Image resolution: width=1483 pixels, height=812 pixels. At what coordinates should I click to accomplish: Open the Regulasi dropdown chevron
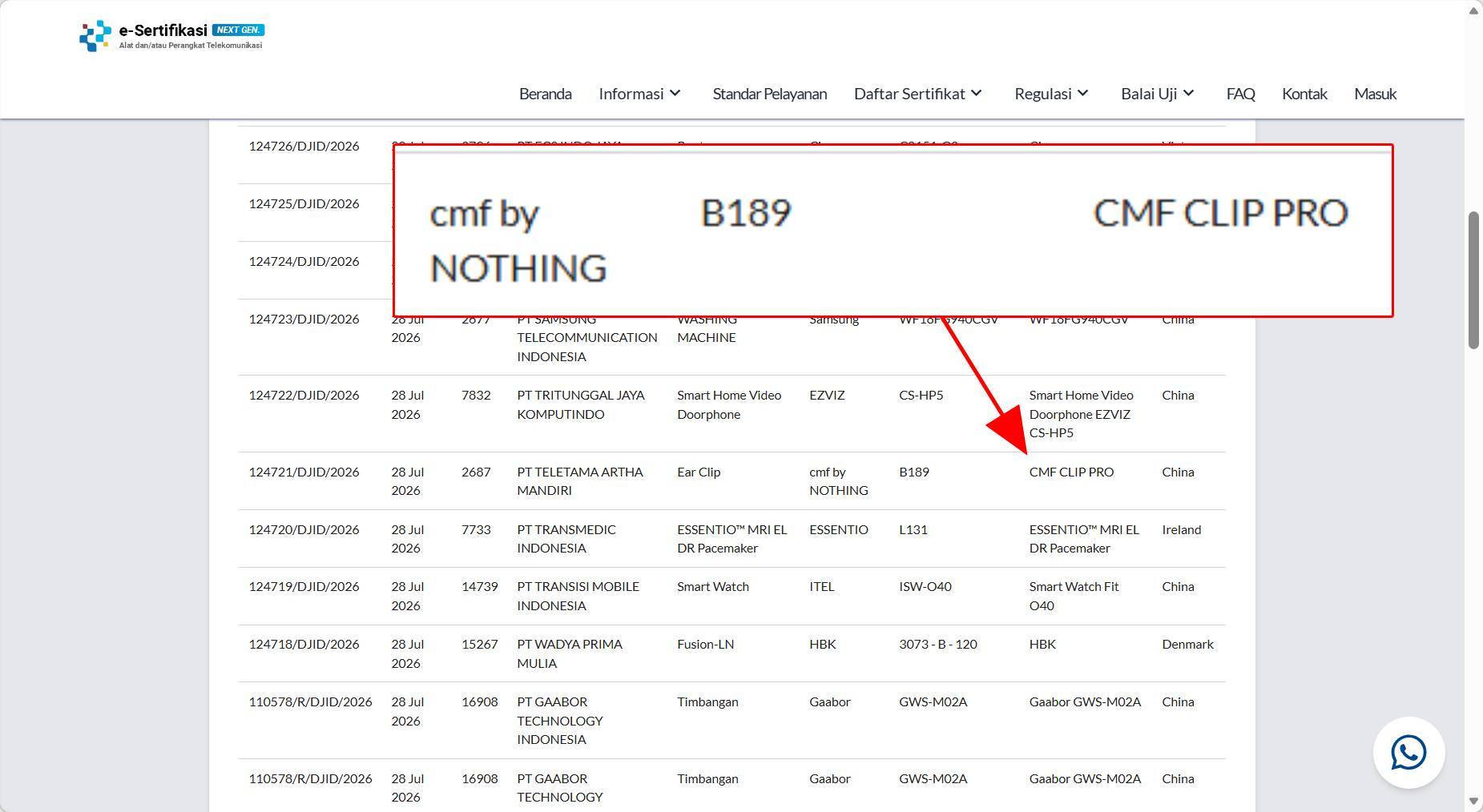coord(1082,94)
